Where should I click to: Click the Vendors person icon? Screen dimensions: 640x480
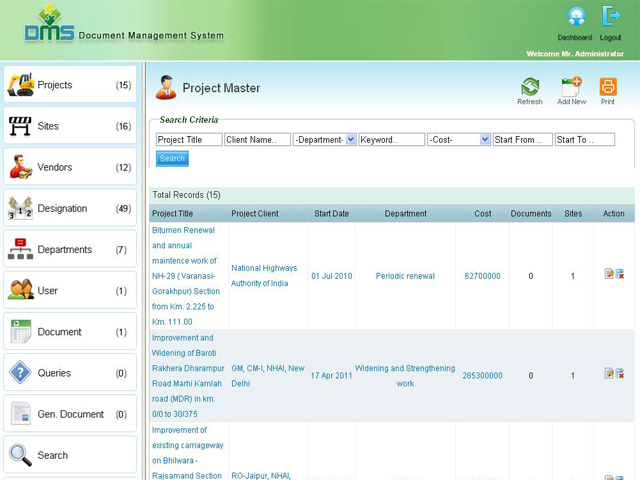click(x=20, y=167)
